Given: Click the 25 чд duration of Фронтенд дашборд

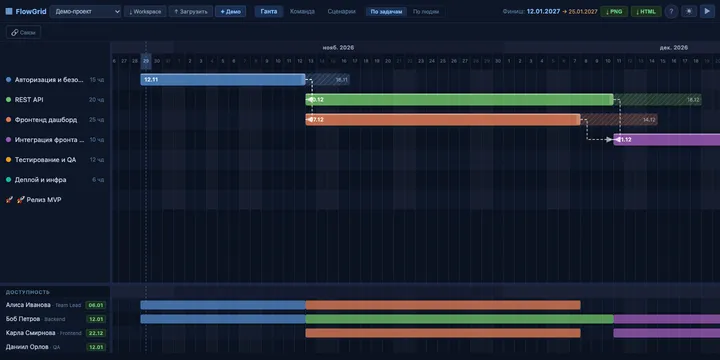Looking at the screenshot, I should click(97, 120).
